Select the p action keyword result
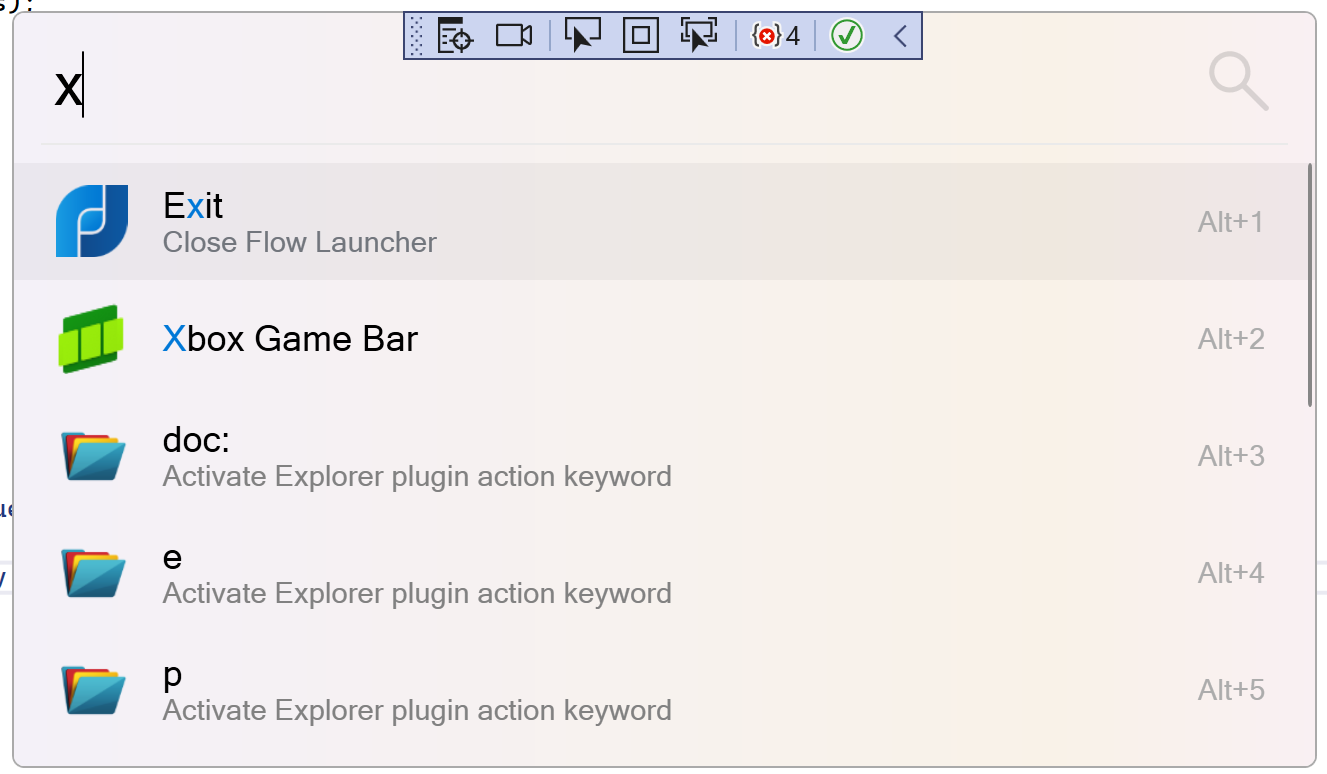Screen dimensions: 1327x774 [662, 690]
